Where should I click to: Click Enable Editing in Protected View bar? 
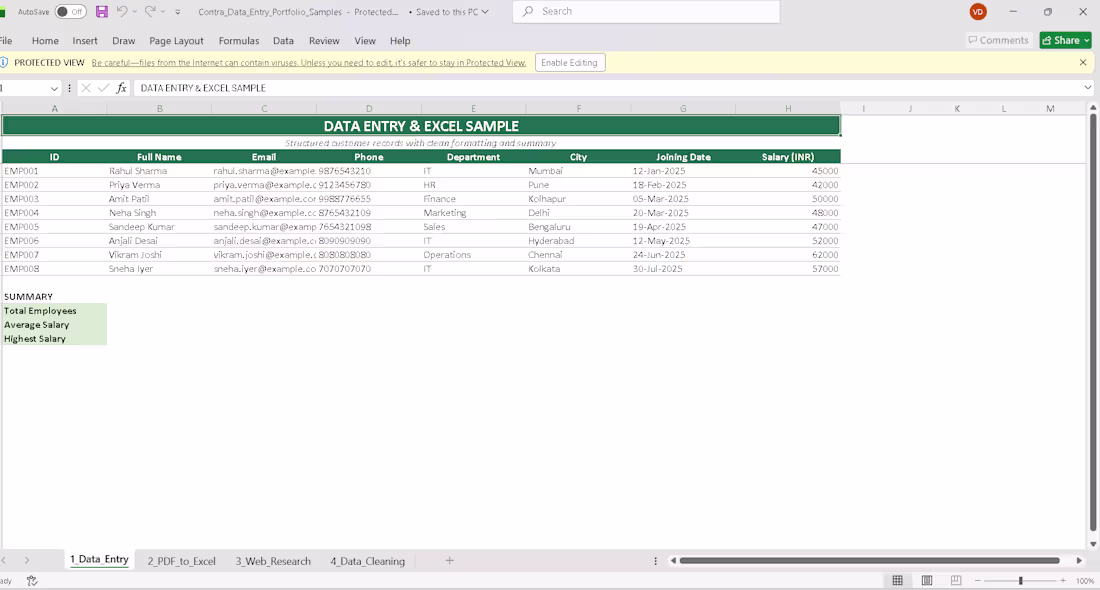click(570, 62)
